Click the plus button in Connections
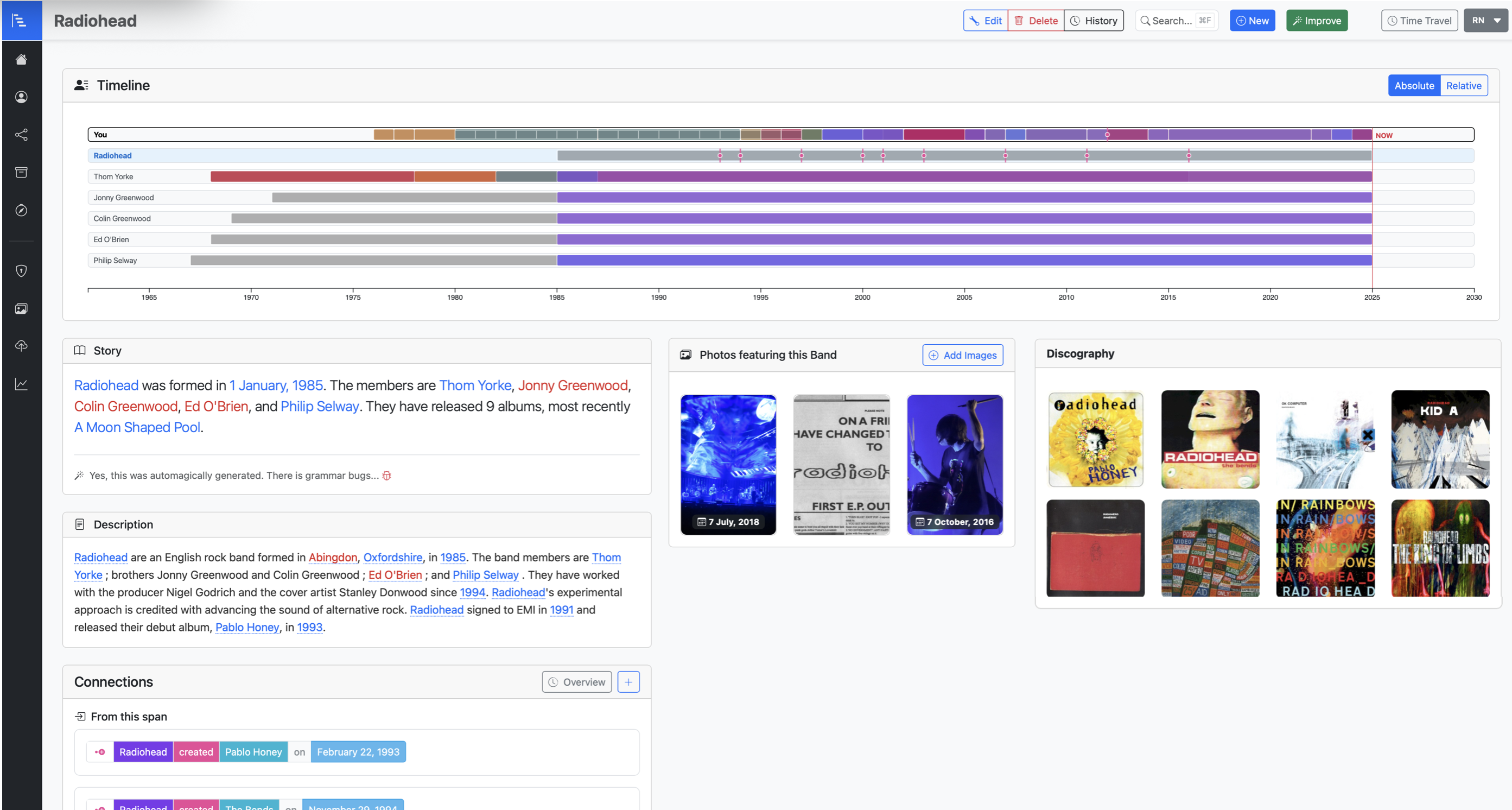Screen dimensions: 1512x810 (x=628, y=681)
